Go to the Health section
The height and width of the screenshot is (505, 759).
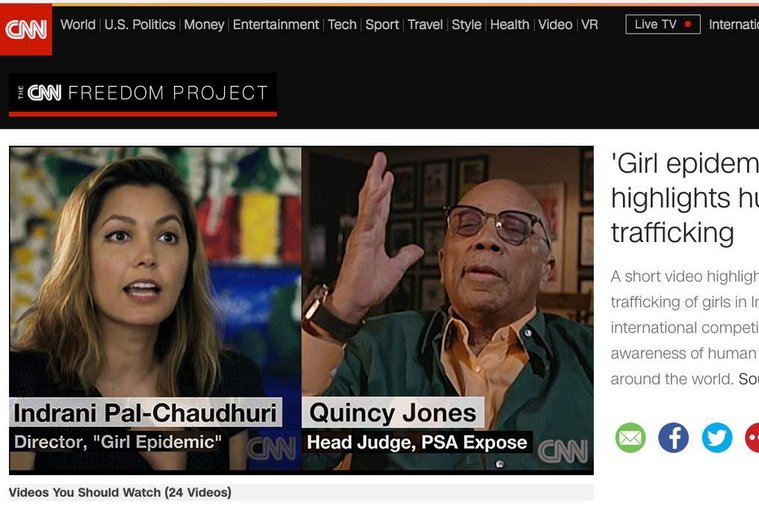pos(510,24)
